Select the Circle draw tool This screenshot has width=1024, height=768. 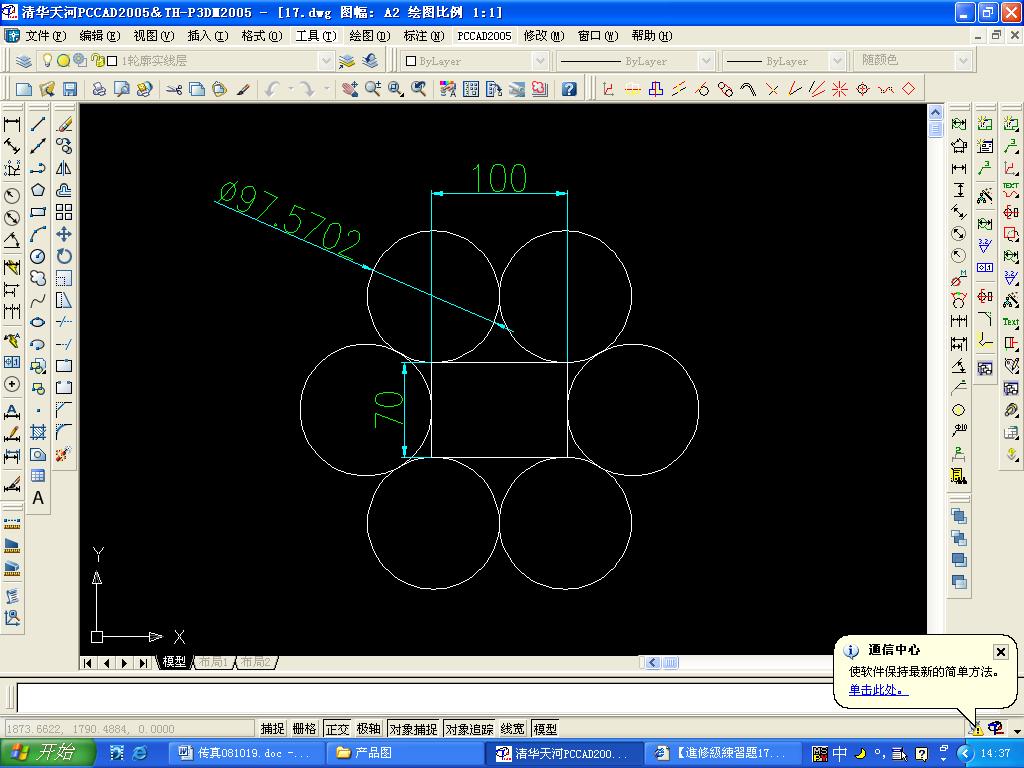[38, 256]
